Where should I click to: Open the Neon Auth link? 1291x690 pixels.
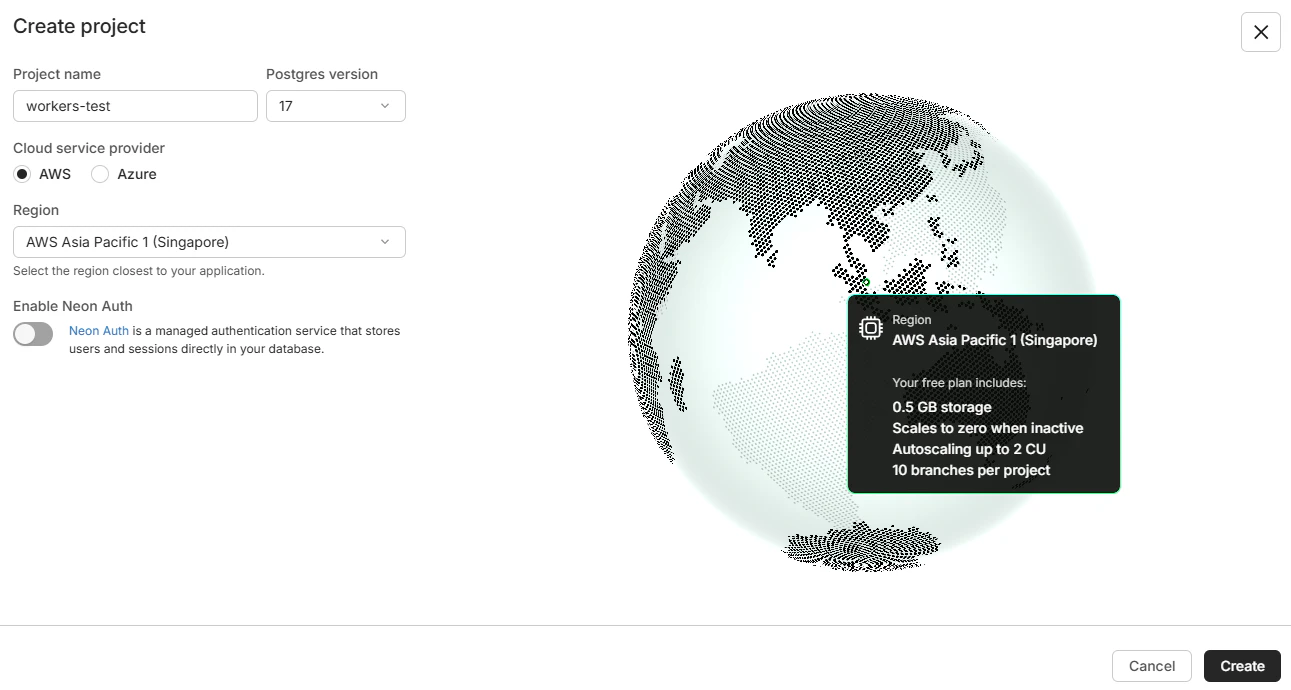click(99, 331)
